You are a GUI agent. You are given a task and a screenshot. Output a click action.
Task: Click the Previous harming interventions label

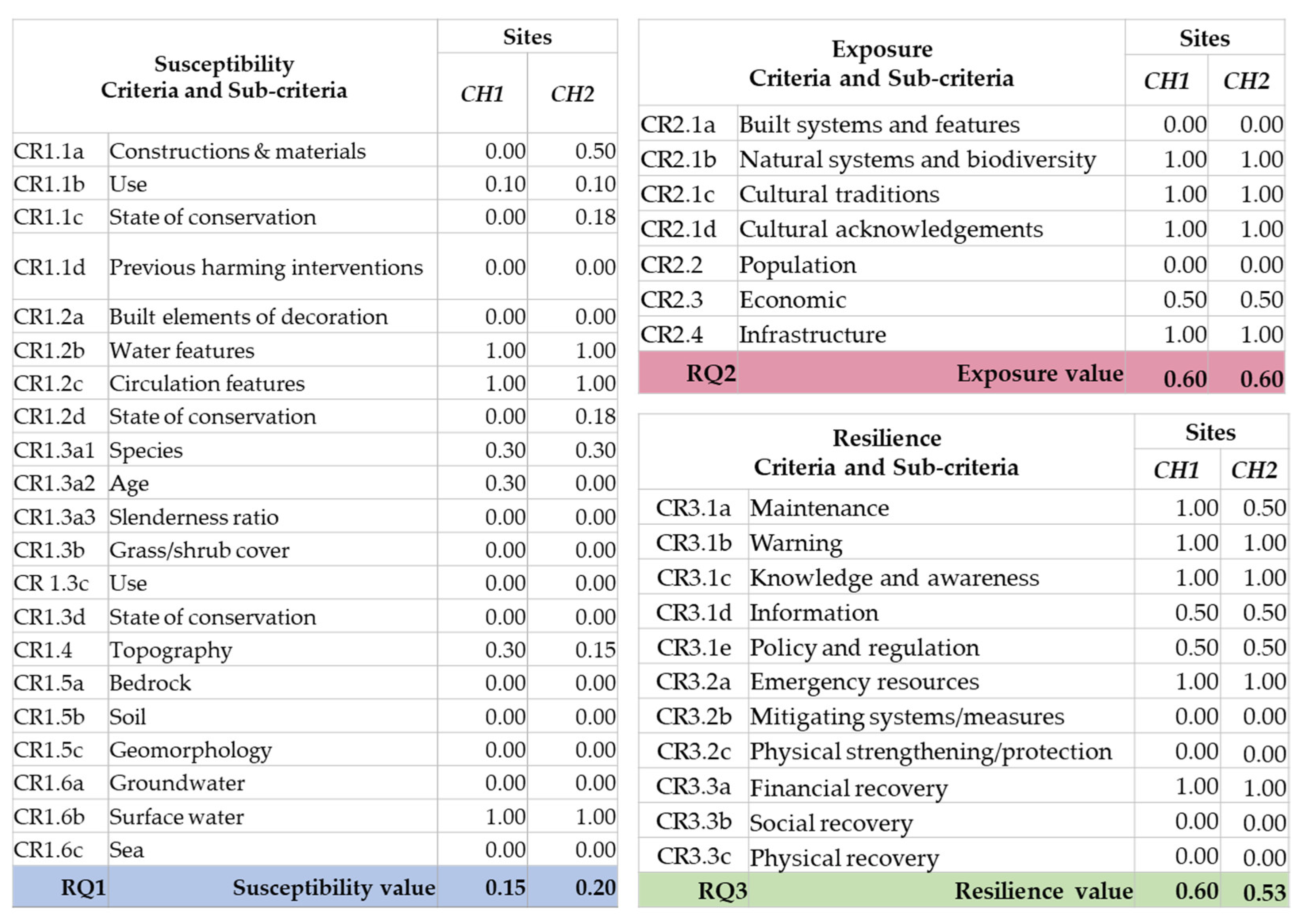pos(266,267)
